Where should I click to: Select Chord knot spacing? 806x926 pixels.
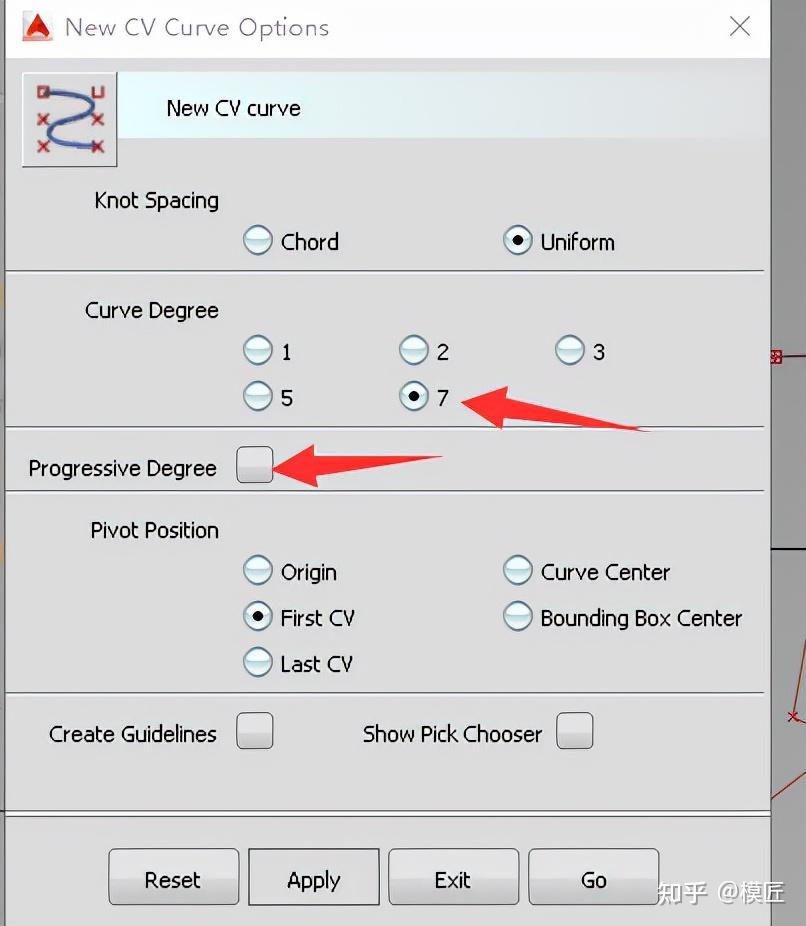pyautogui.click(x=258, y=241)
